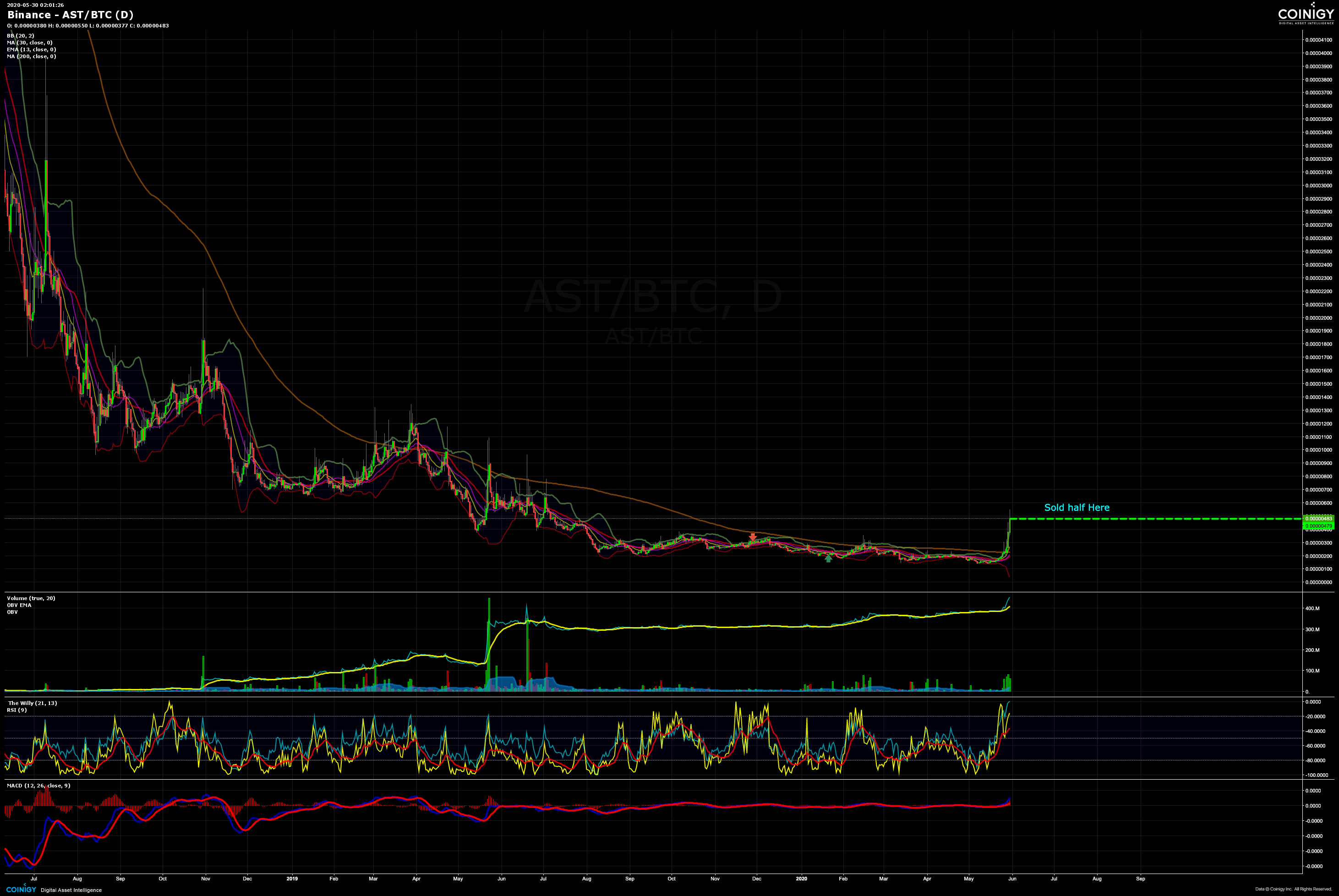Click the OHLC values line under the title

88,26
